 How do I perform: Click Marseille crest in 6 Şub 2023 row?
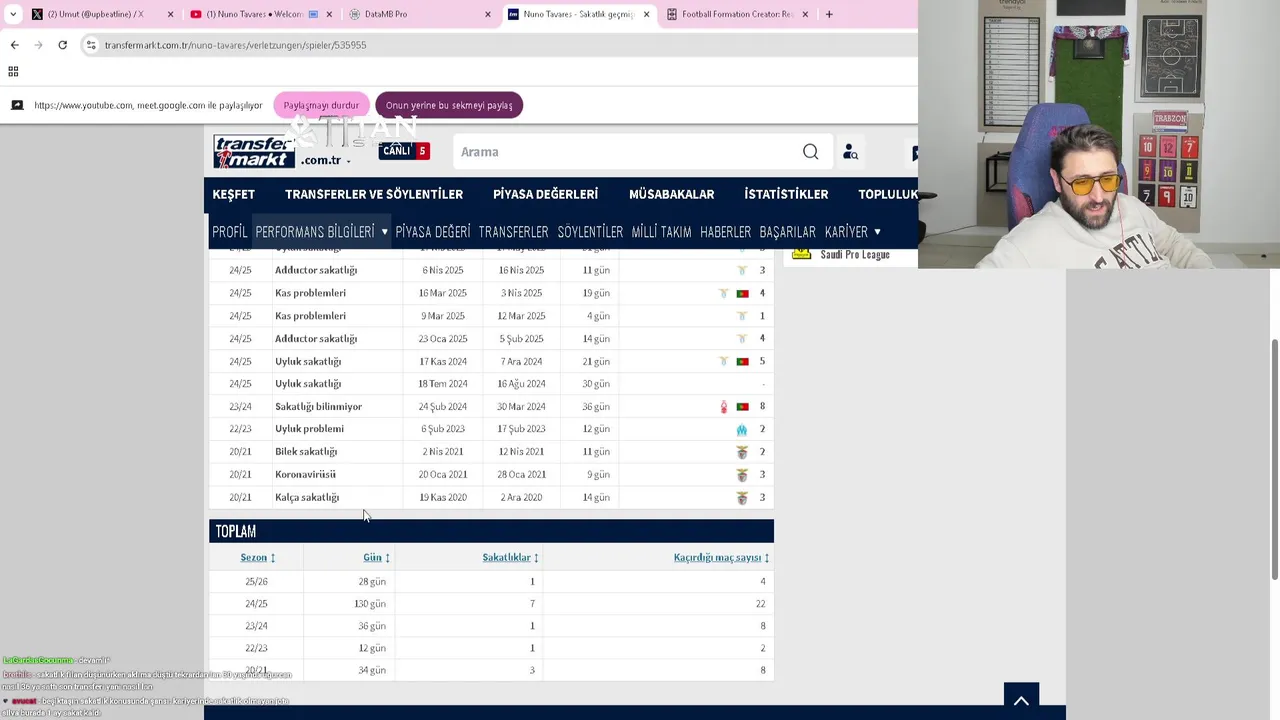click(742, 430)
